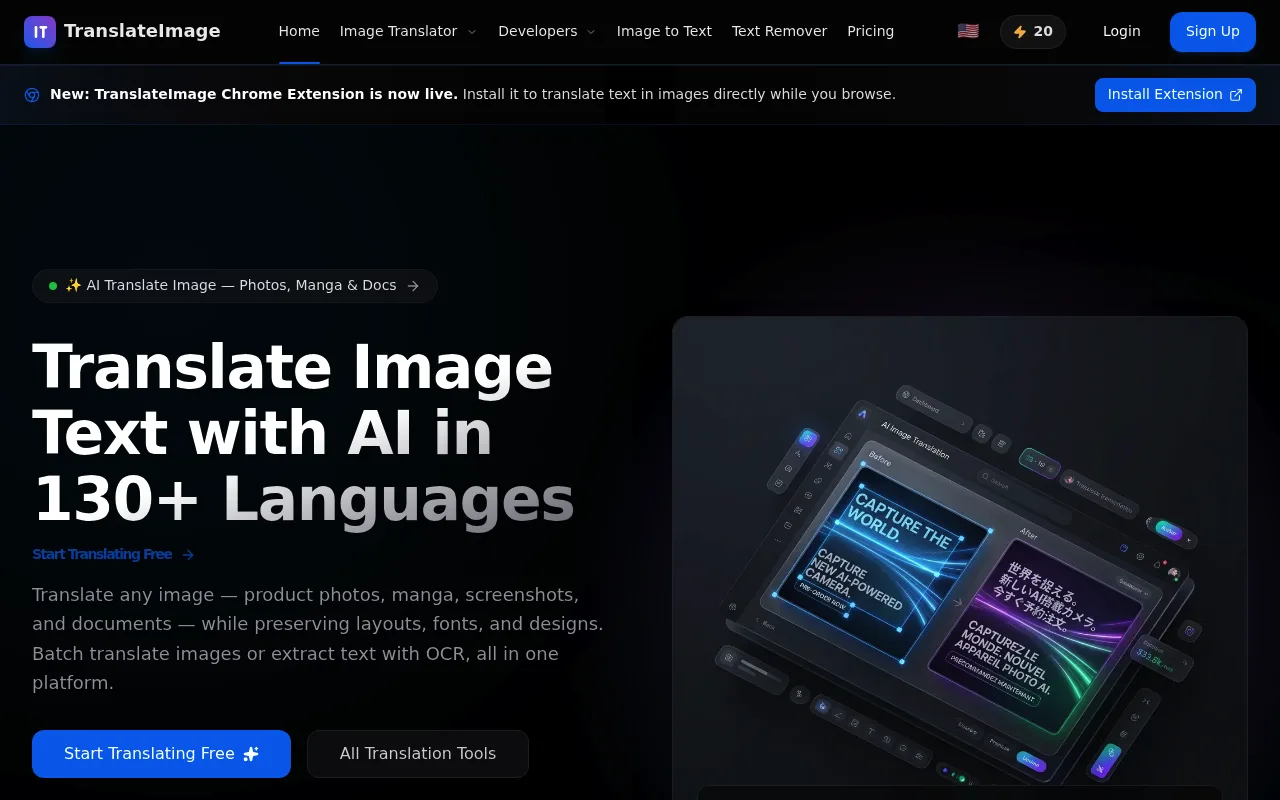This screenshot has height=800, width=1280.
Task: Click the paragraph starting "Translate any image"
Action: click(x=318, y=639)
